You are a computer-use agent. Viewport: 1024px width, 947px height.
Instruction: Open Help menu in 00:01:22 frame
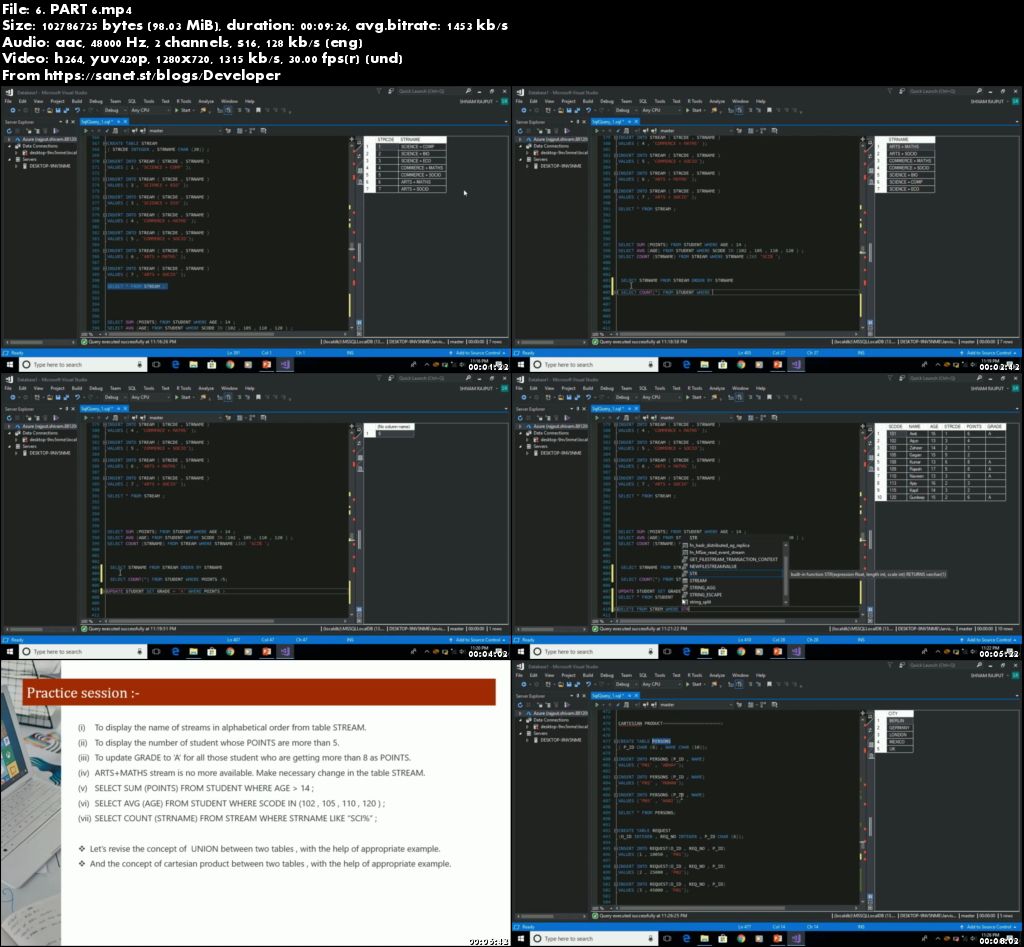(249, 101)
